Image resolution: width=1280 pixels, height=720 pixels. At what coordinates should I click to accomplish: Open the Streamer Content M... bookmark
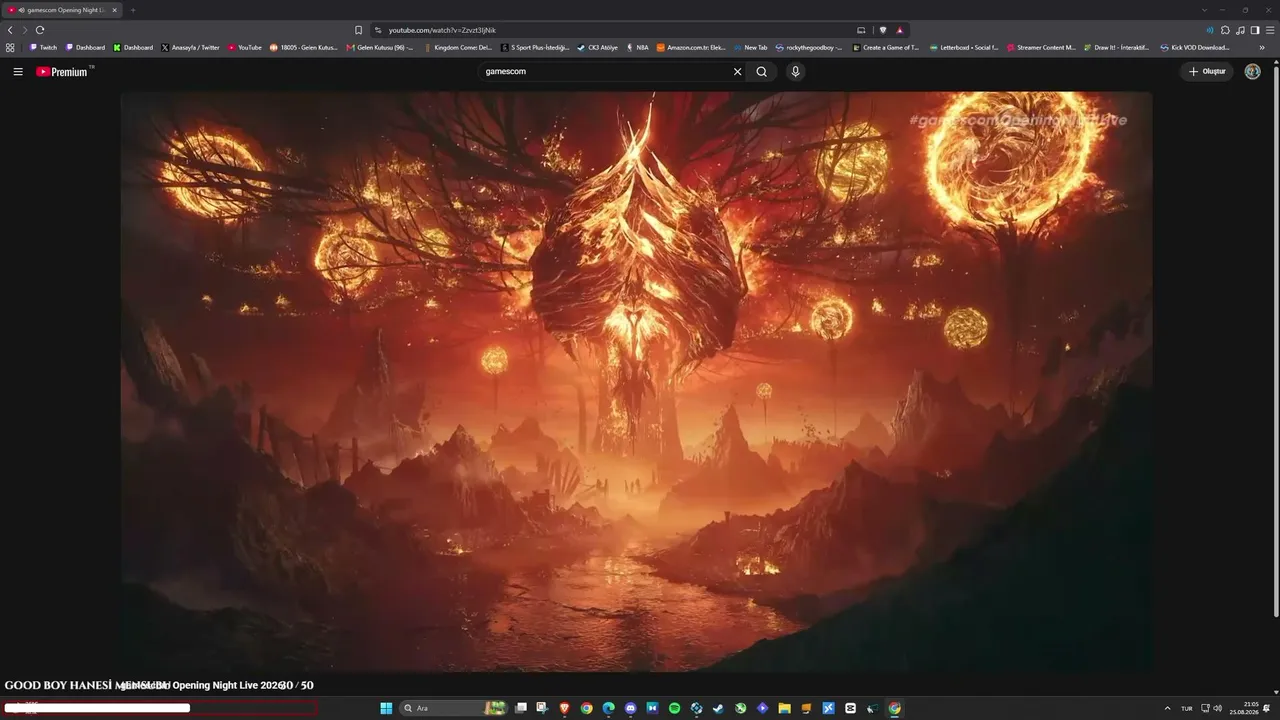[x=1042, y=47]
